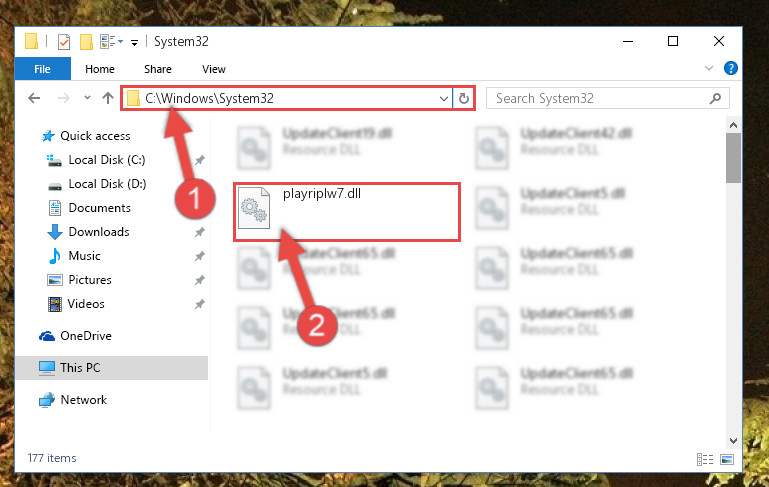Image resolution: width=769 pixels, height=487 pixels.
Task: Open the address bar history dropdown
Action: pyautogui.click(x=444, y=99)
